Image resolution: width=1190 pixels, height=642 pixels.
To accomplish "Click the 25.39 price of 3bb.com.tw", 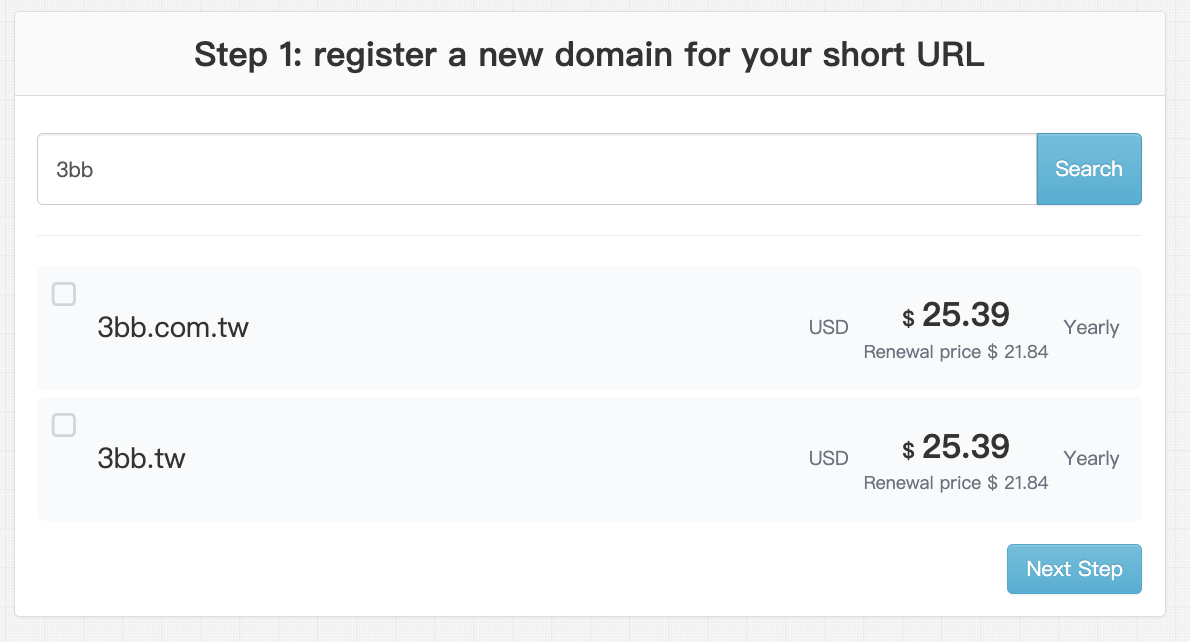I will coord(965,316).
